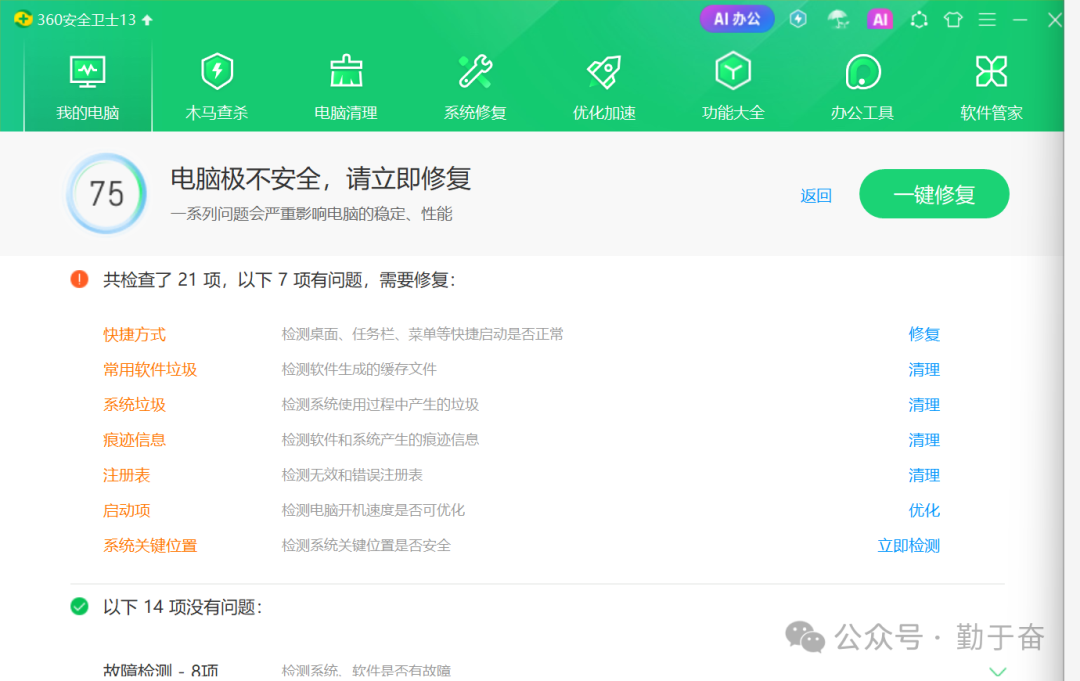
Task: Open the 木马查杀 shield icon
Action: 217,72
